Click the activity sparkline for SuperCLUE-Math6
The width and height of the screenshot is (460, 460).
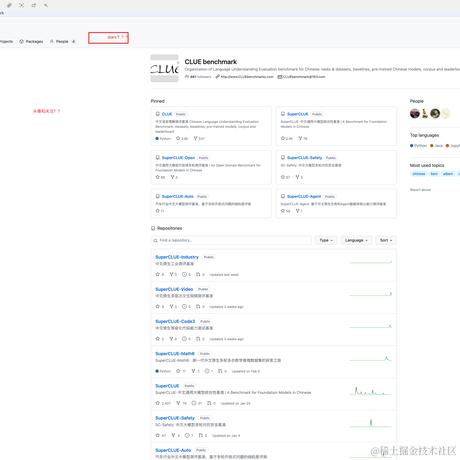coord(370,359)
